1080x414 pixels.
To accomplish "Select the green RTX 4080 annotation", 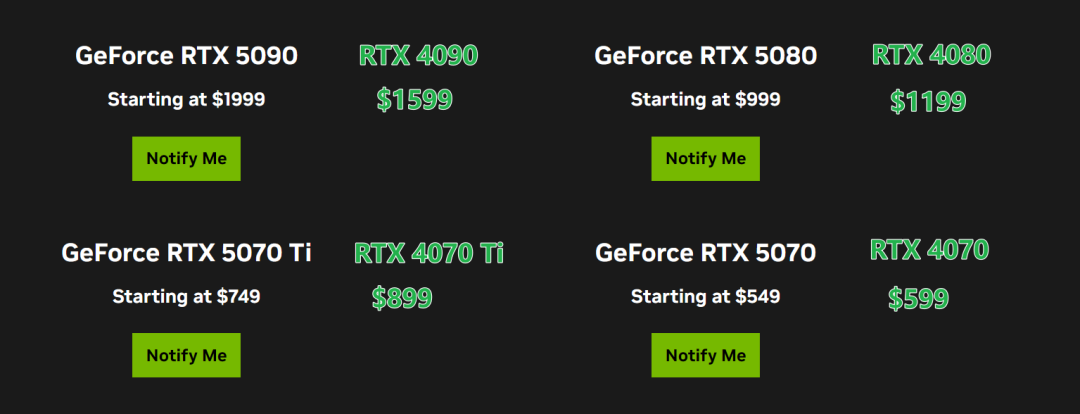I will [931, 55].
